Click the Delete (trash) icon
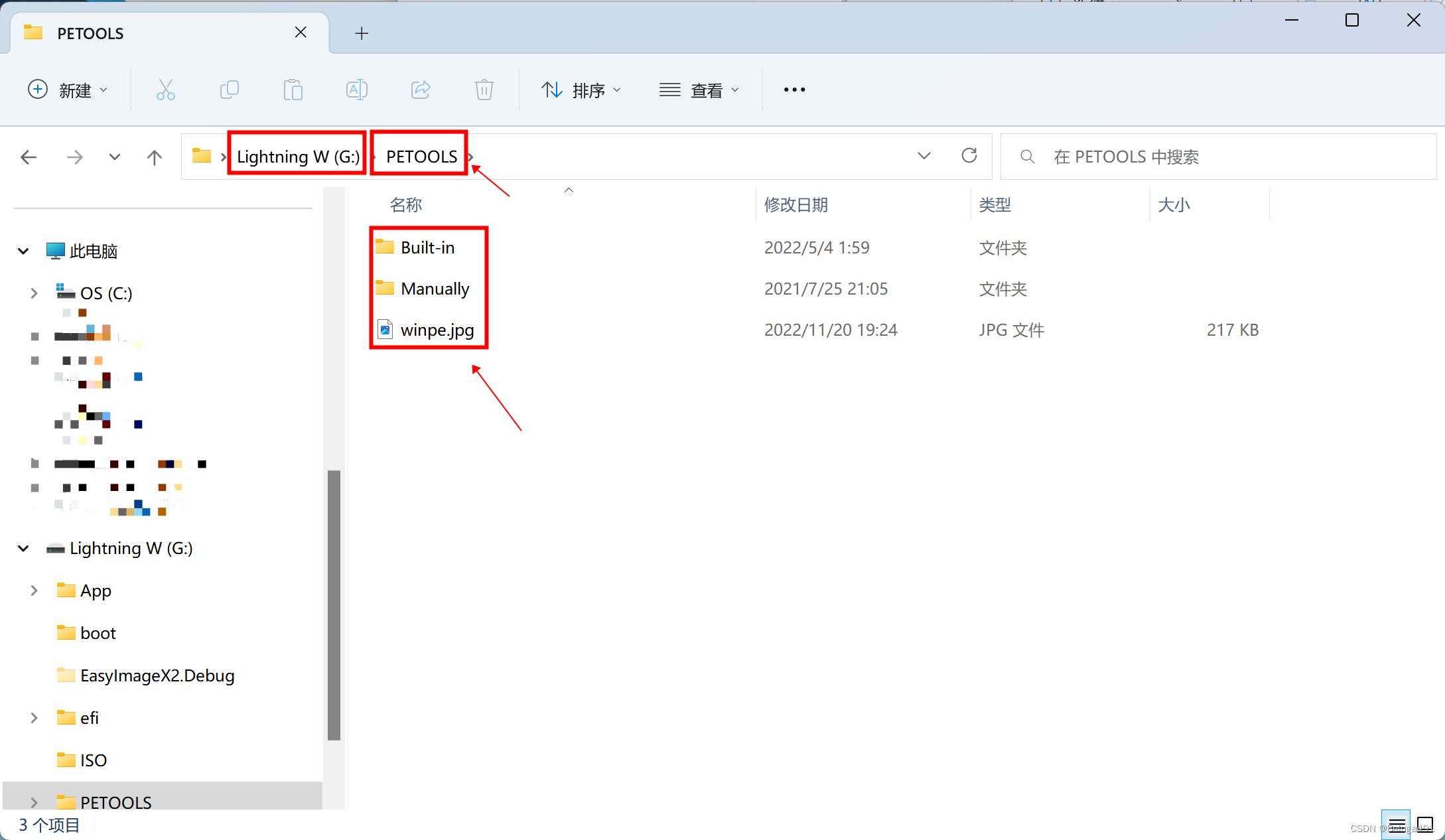The width and height of the screenshot is (1445, 840). point(484,90)
